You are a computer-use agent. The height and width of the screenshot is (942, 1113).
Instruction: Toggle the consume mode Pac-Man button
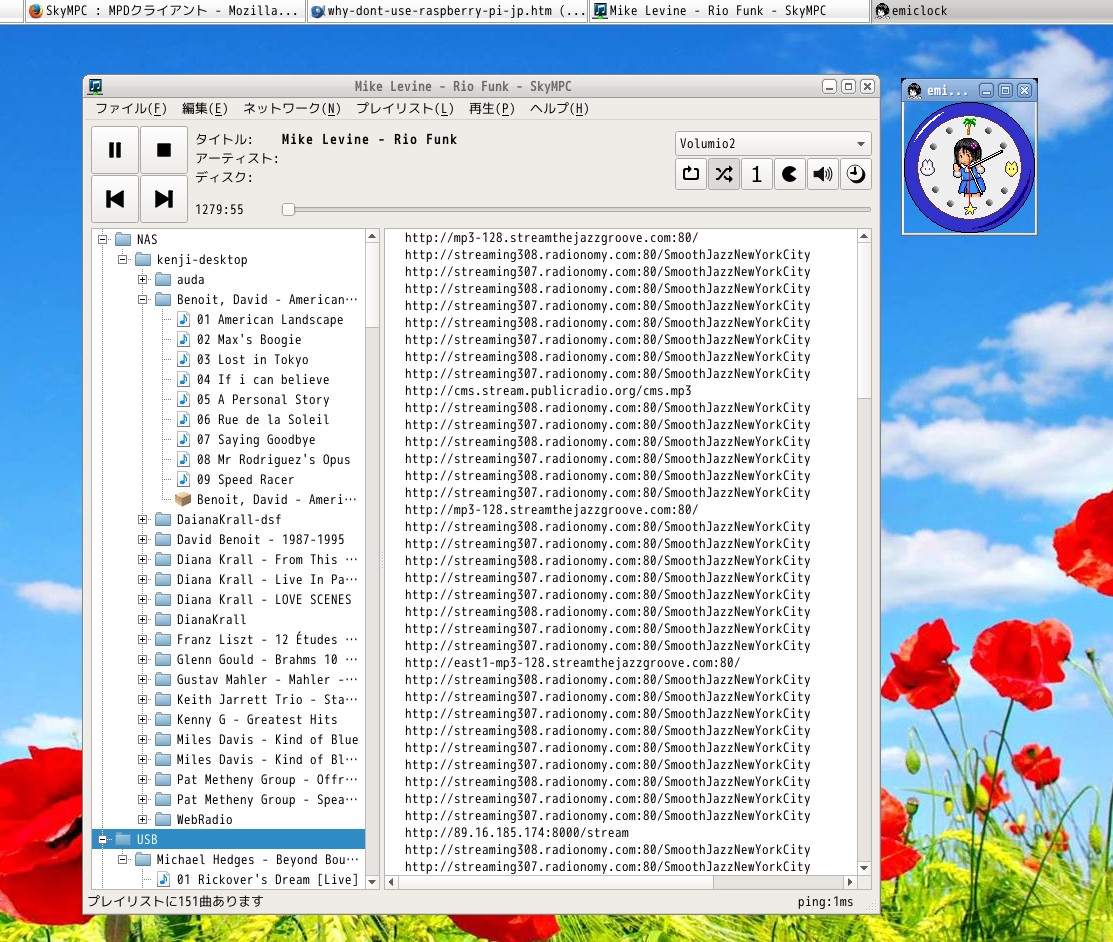pos(790,174)
